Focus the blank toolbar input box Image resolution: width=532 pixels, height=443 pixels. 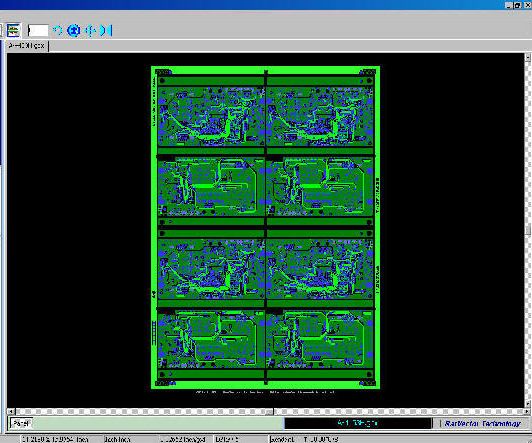coord(38,31)
